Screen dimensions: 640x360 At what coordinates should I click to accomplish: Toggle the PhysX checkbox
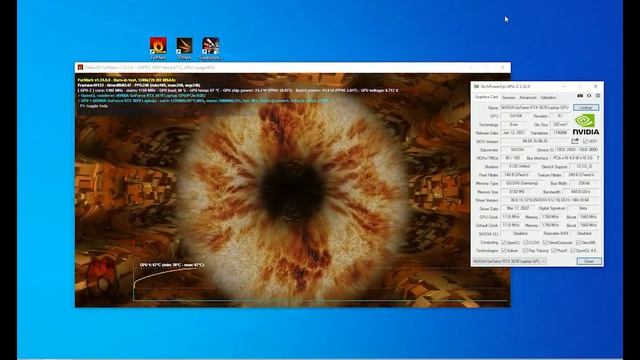(x=554, y=251)
